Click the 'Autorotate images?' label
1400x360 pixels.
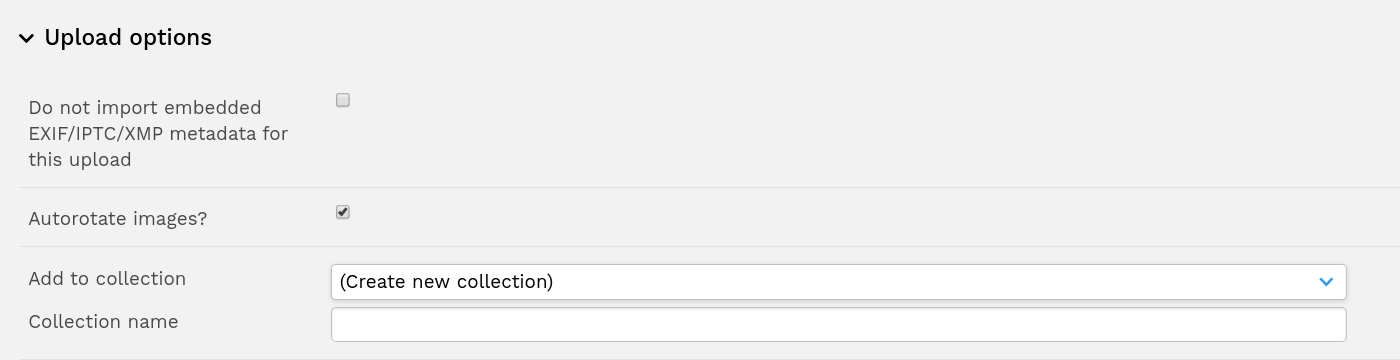click(118, 218)
